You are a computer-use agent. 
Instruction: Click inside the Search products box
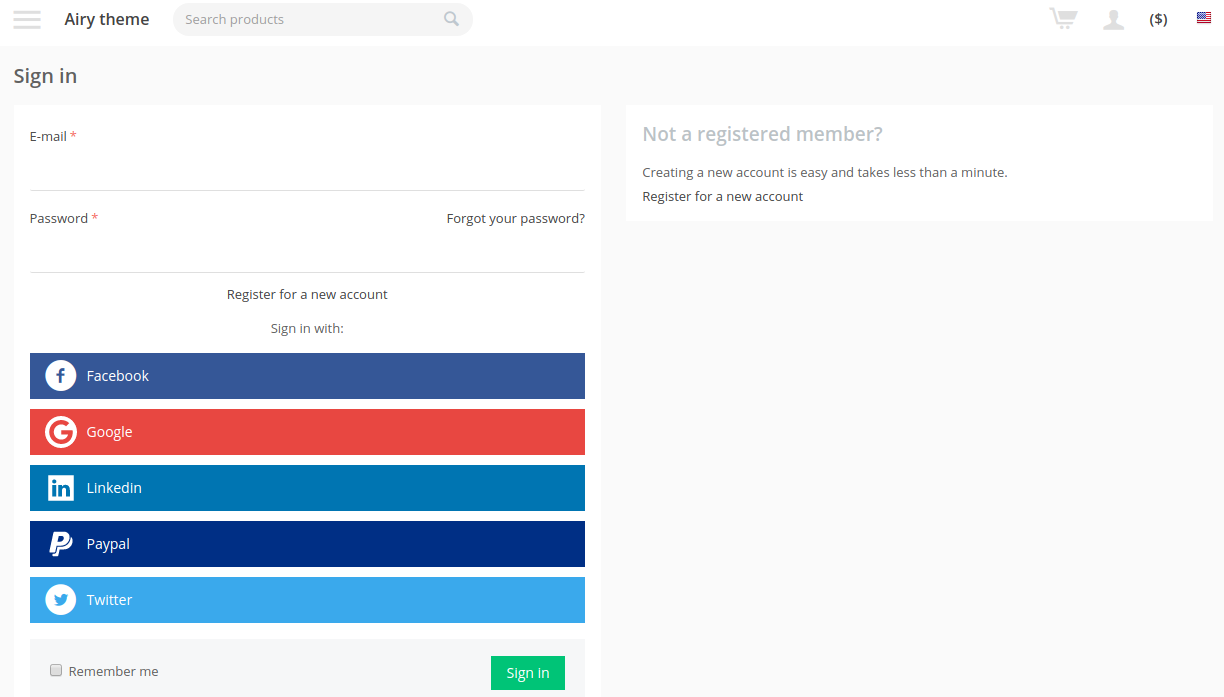coord(310,19)
